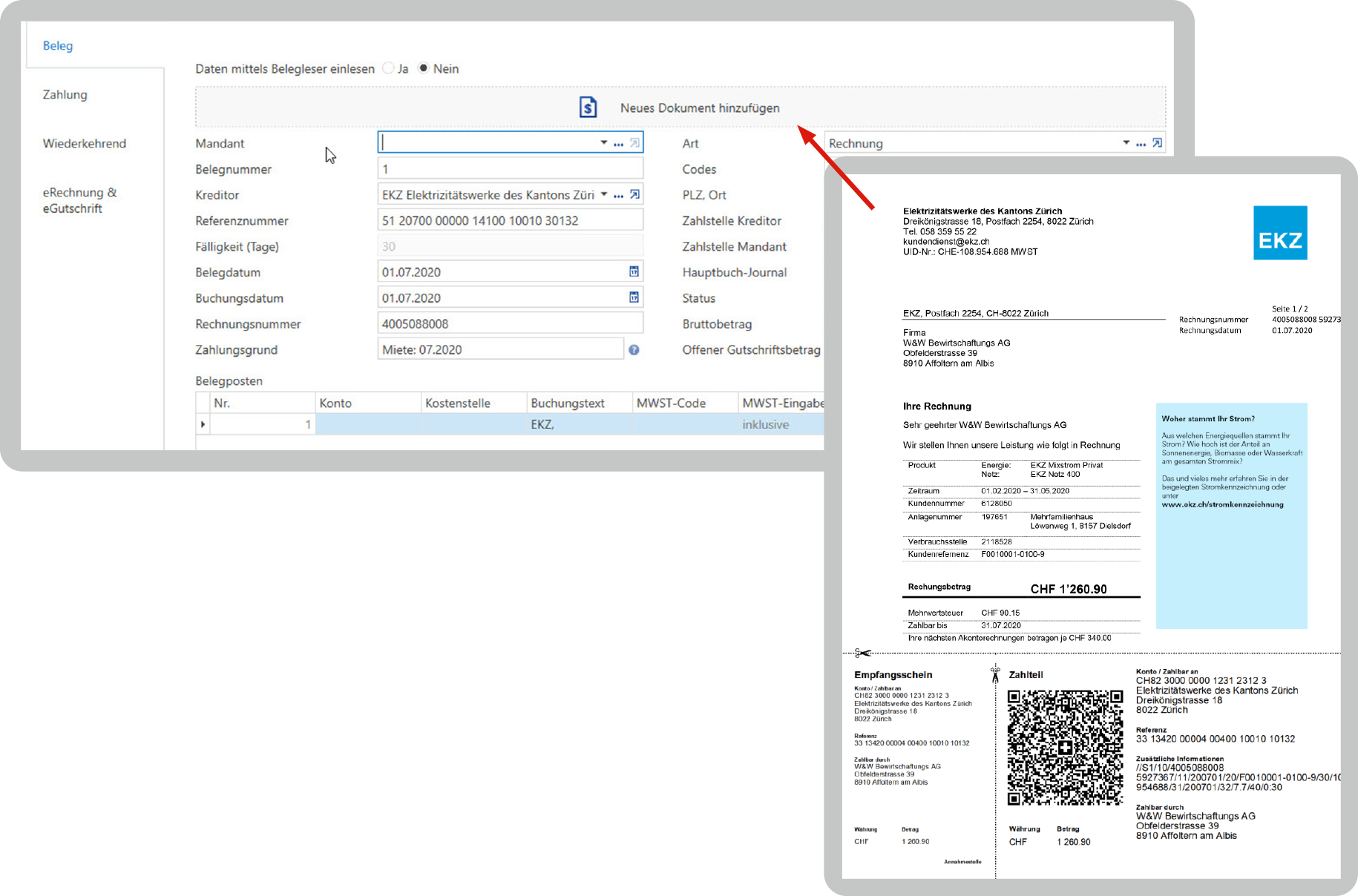1358x896 pixels.
Task: Click the Zahlbar bis 31.07.2020 date
Action: coord(1001,625)
